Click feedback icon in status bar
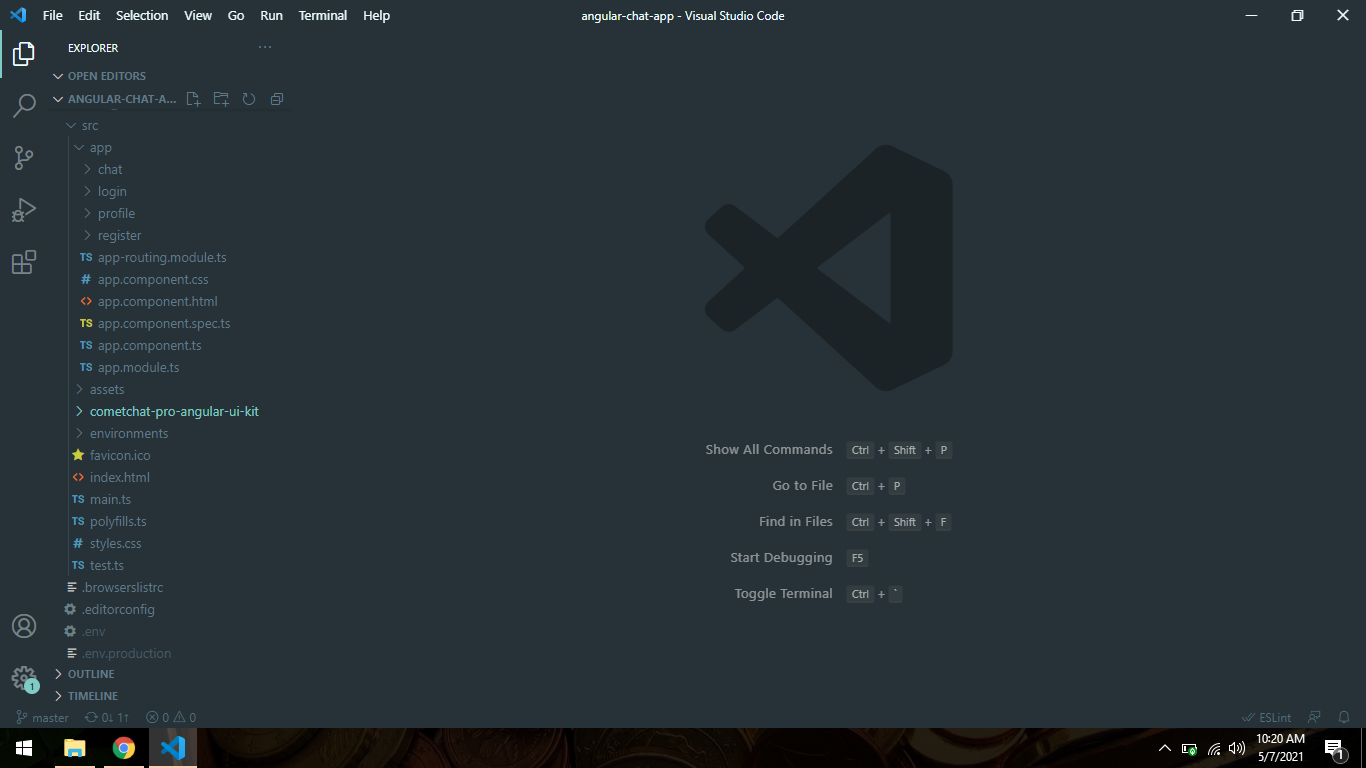The width and height of the screenshot is (1366, 768). [1315, 717]
